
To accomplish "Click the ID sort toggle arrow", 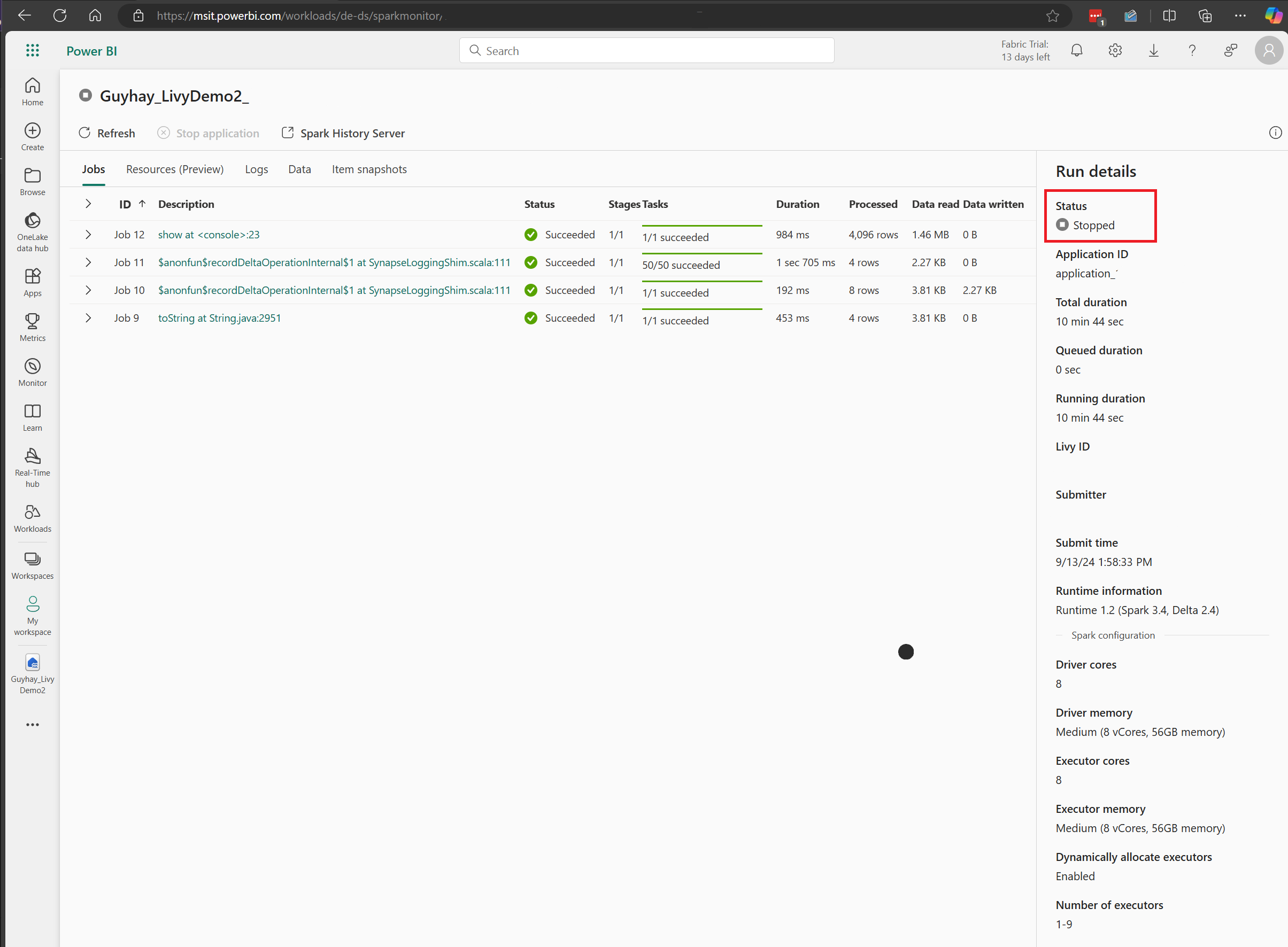I will [140, 204].
